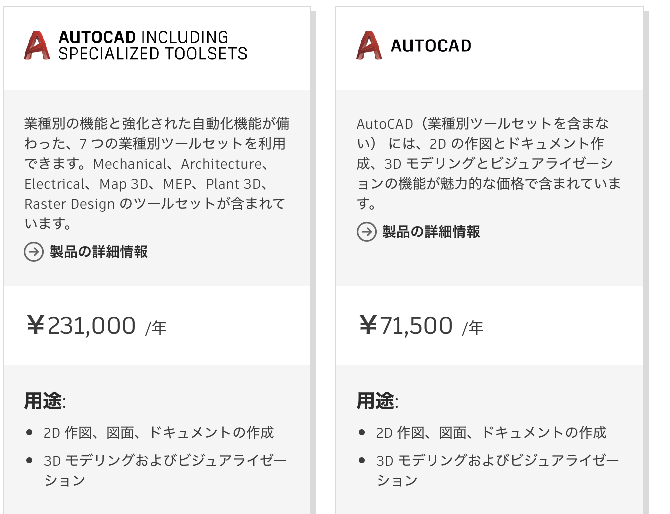
Task: Click 2D 作図 bullet in left card
Action: pyautogui.click(x=159, y=433)
